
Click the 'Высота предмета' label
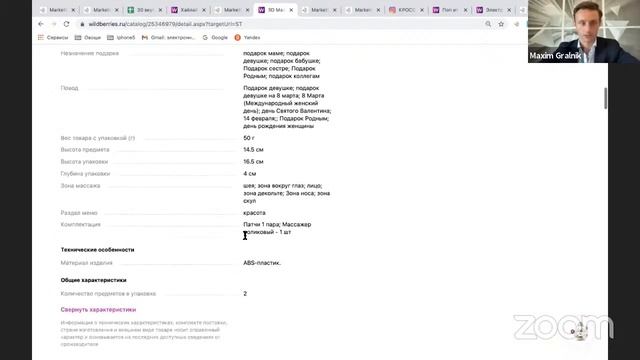pos(85,150)
